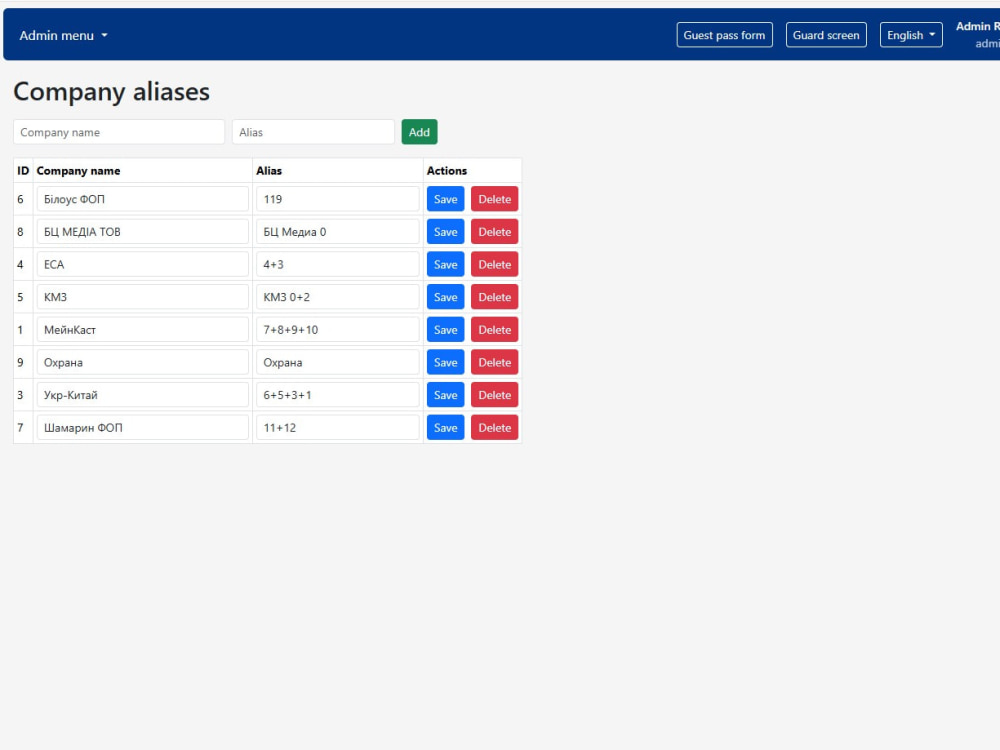Click the green Add button

[x=419, y=132]
